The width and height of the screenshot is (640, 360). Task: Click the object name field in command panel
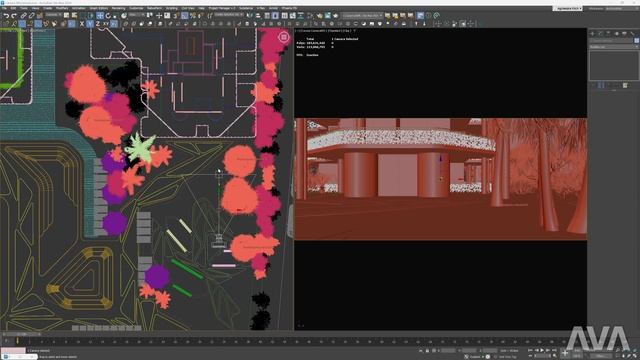611,40
